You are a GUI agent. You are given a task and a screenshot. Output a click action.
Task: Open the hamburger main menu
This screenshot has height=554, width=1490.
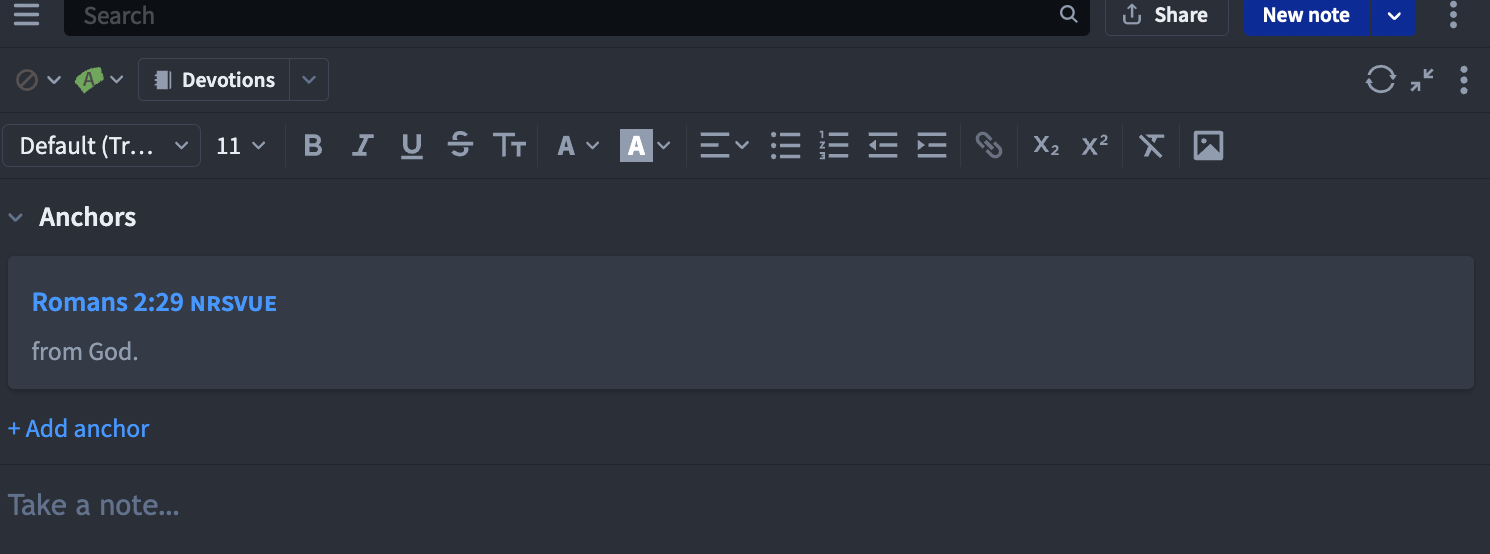pyautogui.click(x=27, y=15)
